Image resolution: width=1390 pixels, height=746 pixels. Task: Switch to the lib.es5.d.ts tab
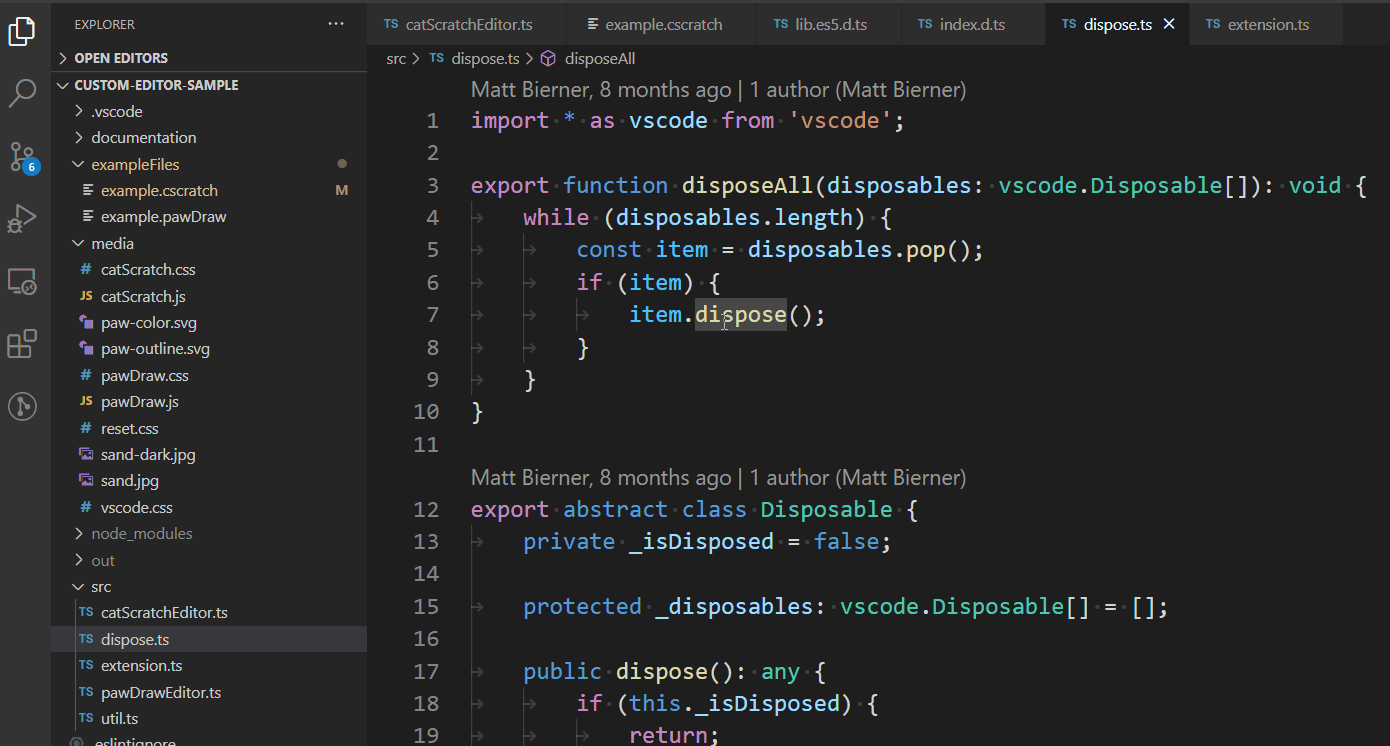coord(829,24)
